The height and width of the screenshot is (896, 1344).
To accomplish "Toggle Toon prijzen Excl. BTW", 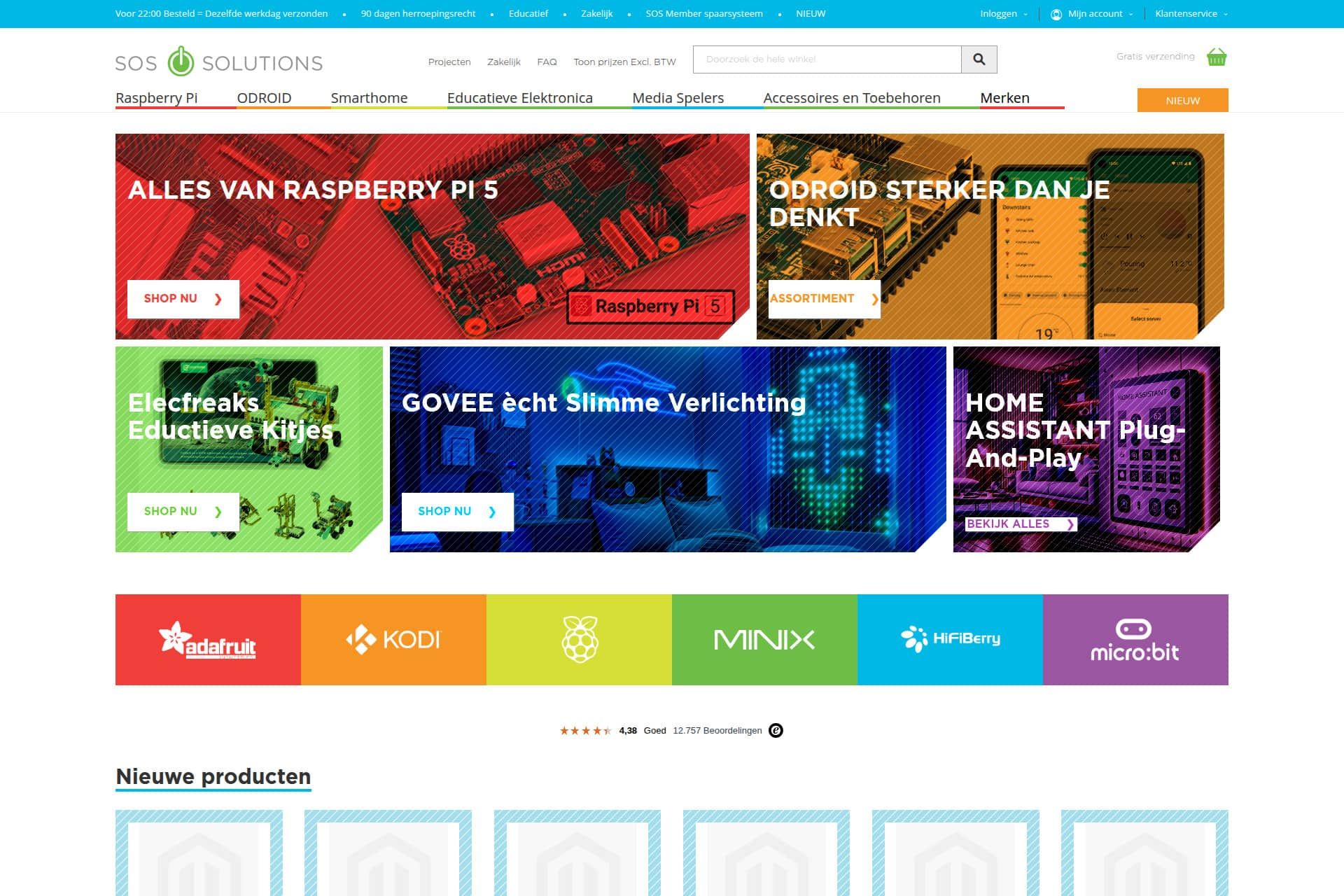I will click(624, 62).
